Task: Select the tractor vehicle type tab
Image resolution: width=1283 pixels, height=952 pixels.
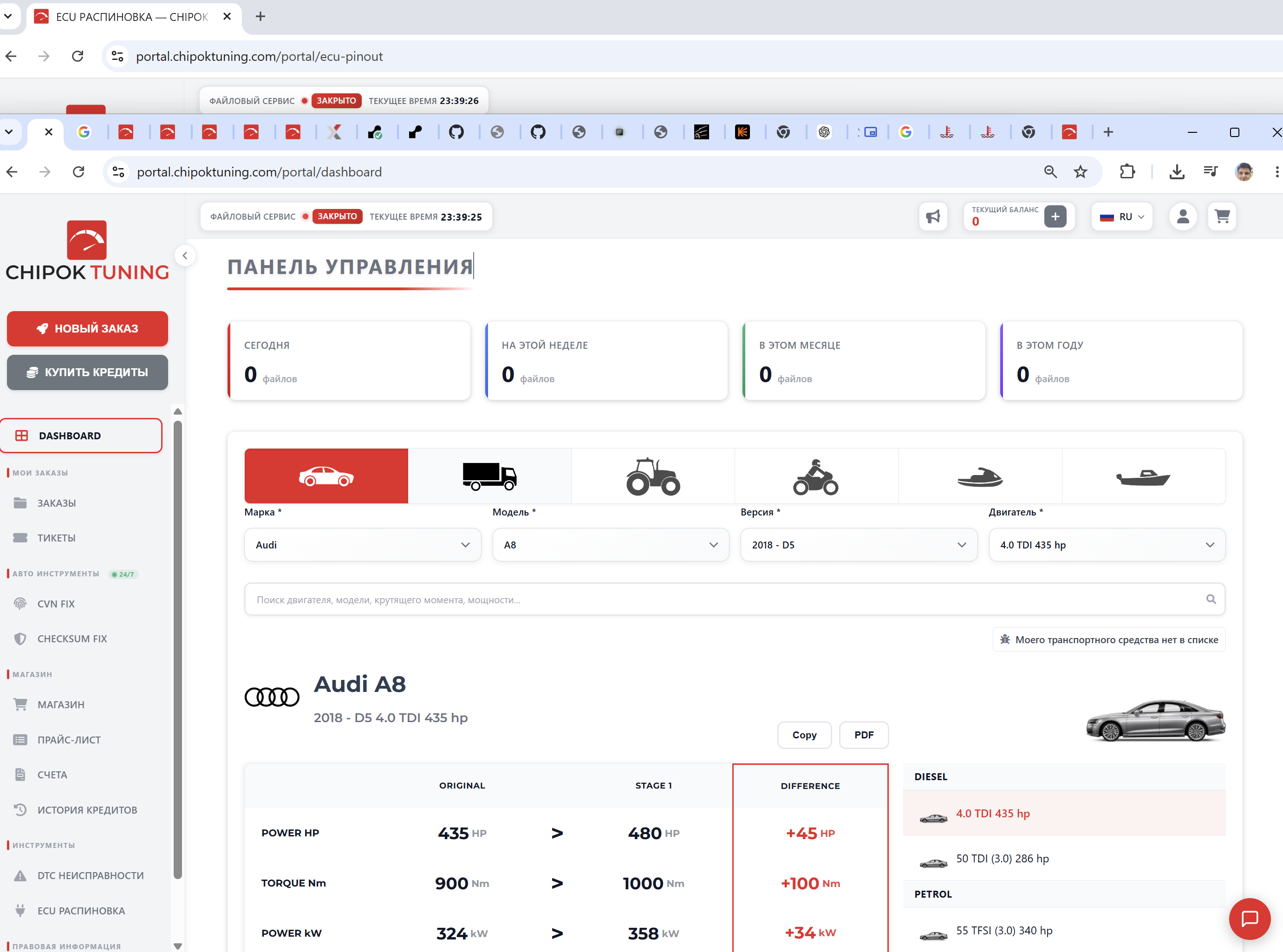Action: pos(653,476)
